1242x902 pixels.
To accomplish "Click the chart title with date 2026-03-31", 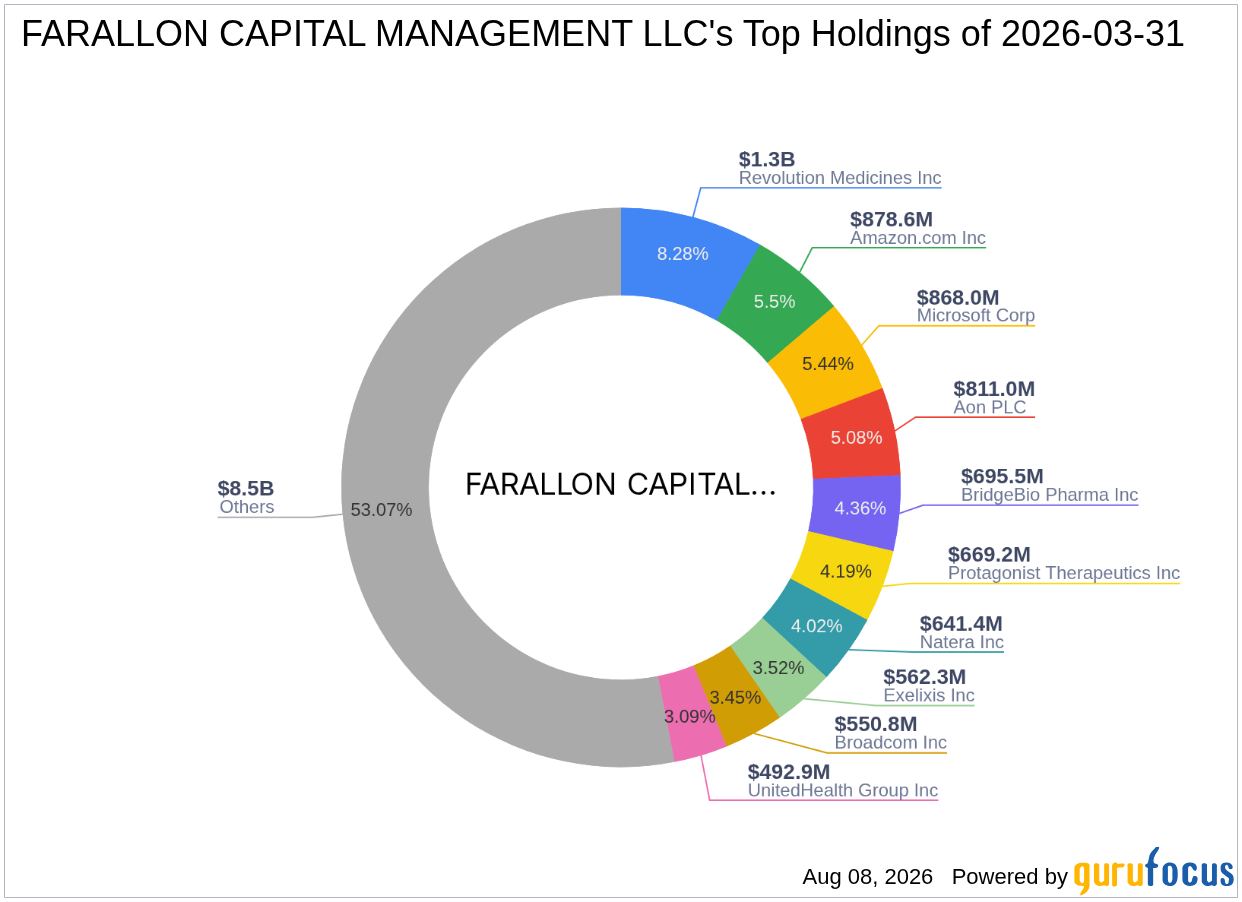I will (603, 34).
